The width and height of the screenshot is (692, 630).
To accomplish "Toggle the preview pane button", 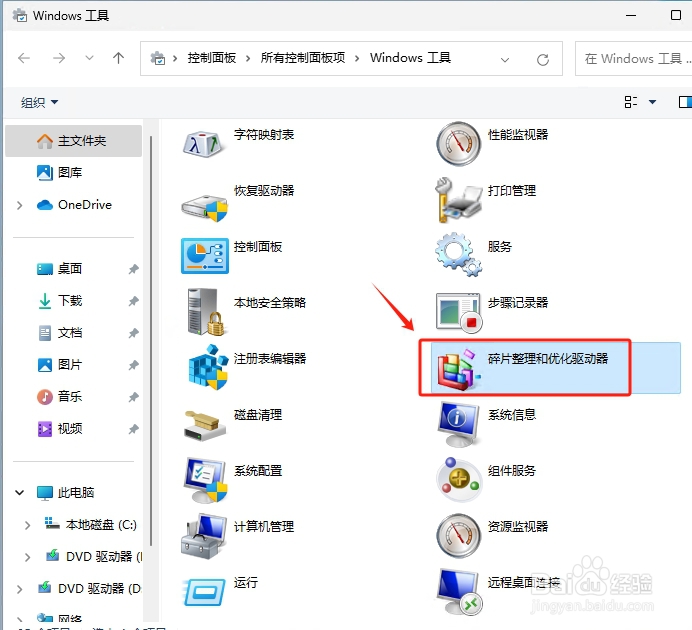I will 685,102.
